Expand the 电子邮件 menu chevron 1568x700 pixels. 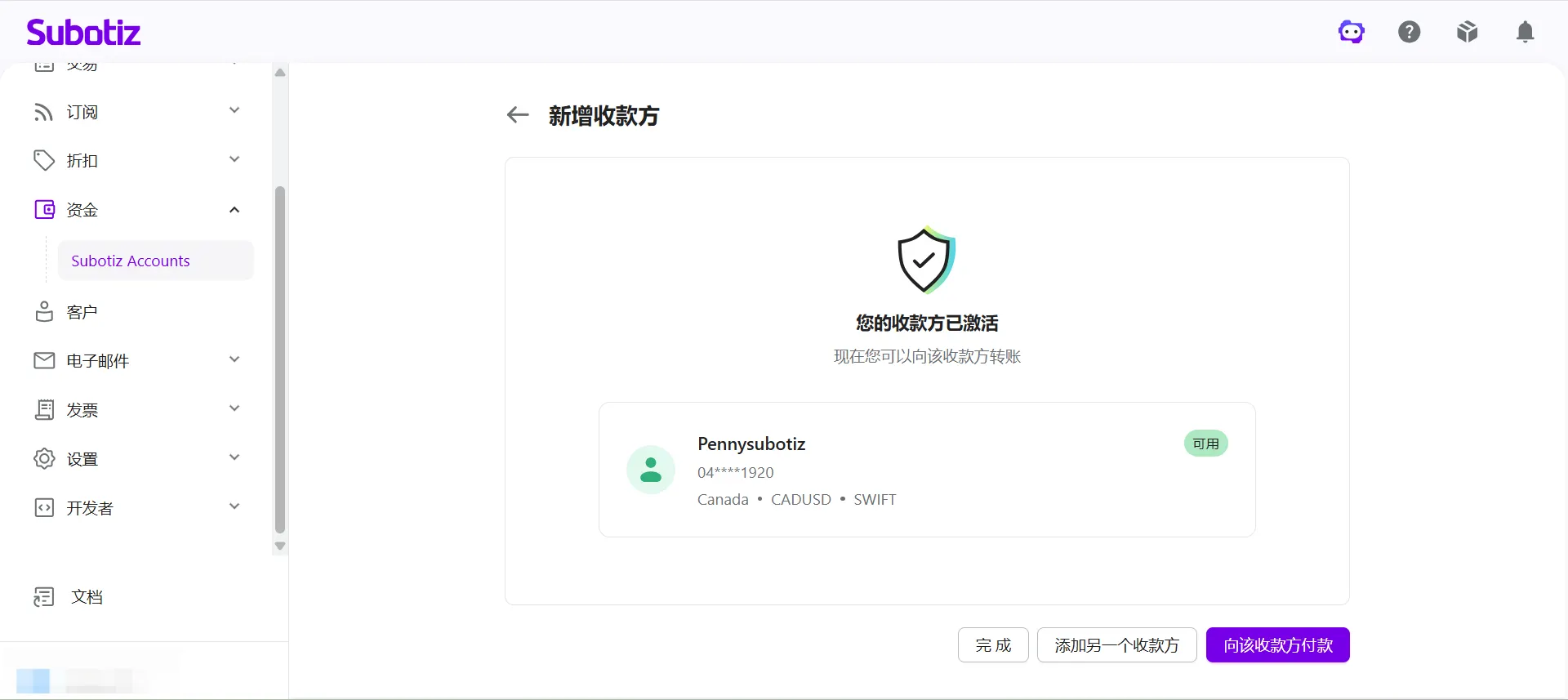(234, 360)
